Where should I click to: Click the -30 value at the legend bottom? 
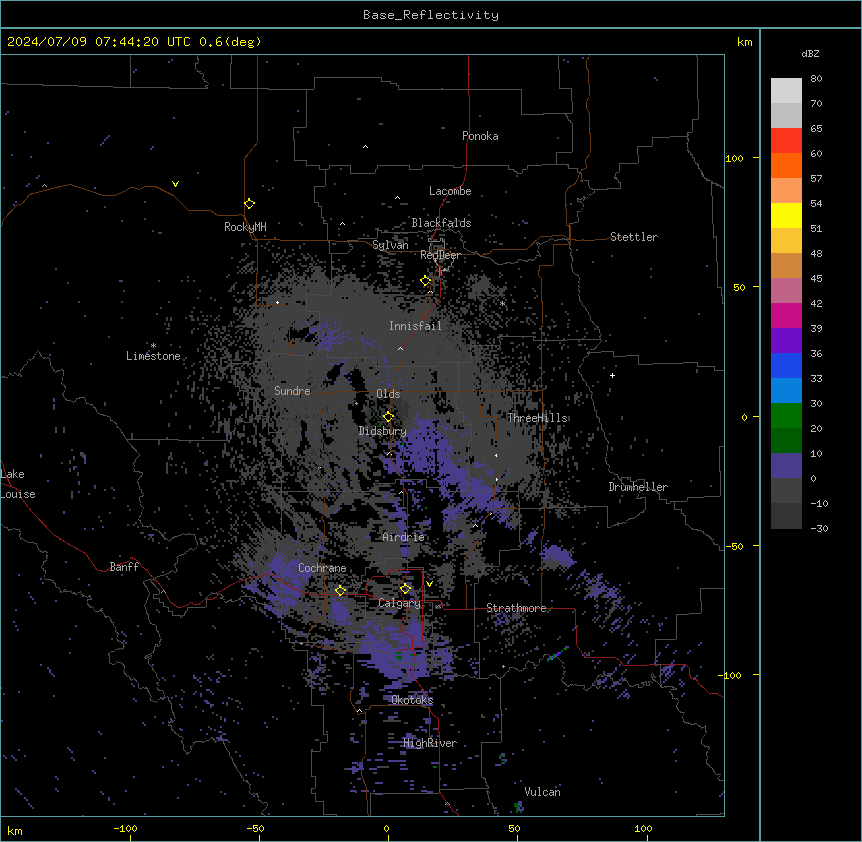tap(819, 529)
